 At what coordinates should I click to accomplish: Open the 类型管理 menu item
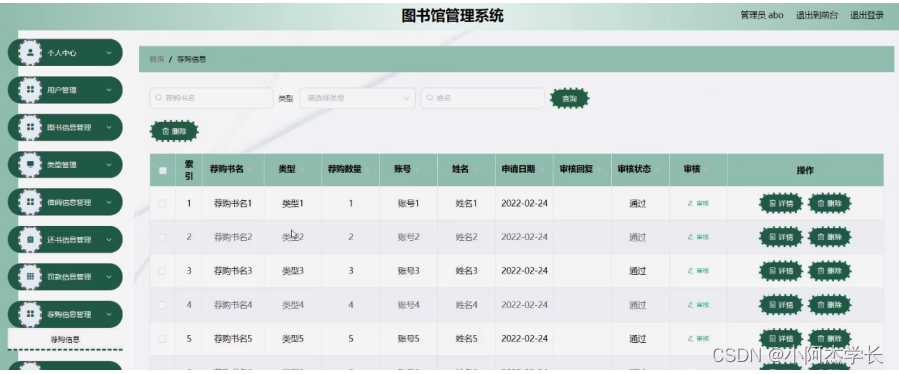(x=65, y=165)
